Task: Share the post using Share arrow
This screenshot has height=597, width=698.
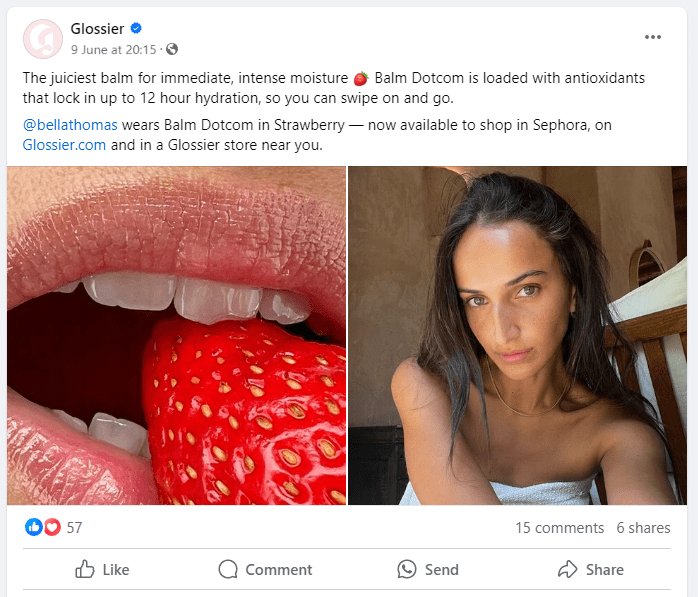Action: coord(590,569)
